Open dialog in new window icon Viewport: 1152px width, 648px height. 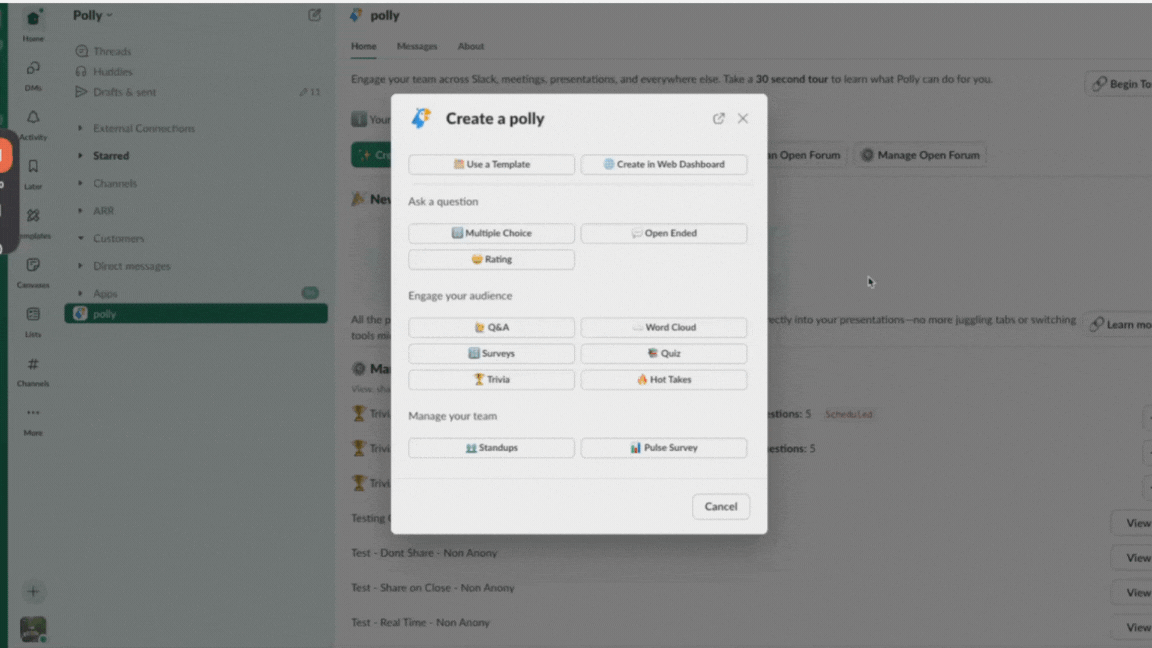[x=719, y=118]
